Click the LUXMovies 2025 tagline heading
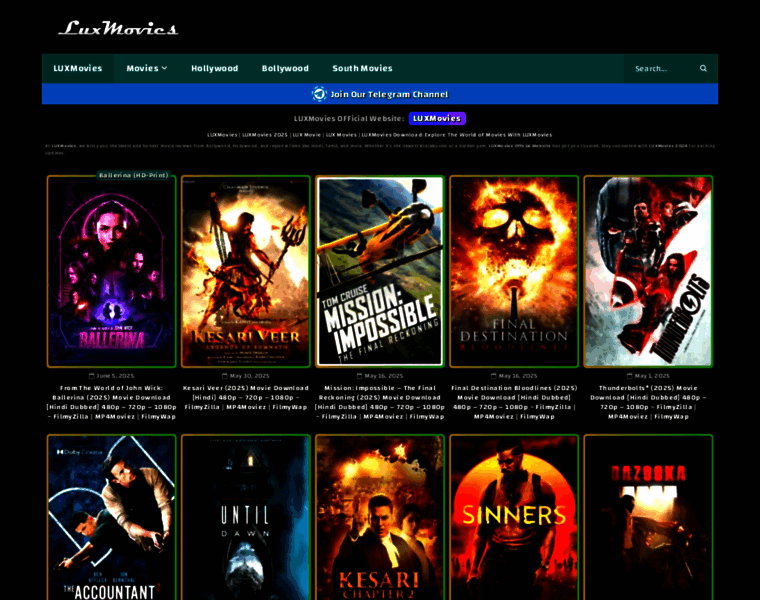Viewport: 760px width, 600px height. 380,135
